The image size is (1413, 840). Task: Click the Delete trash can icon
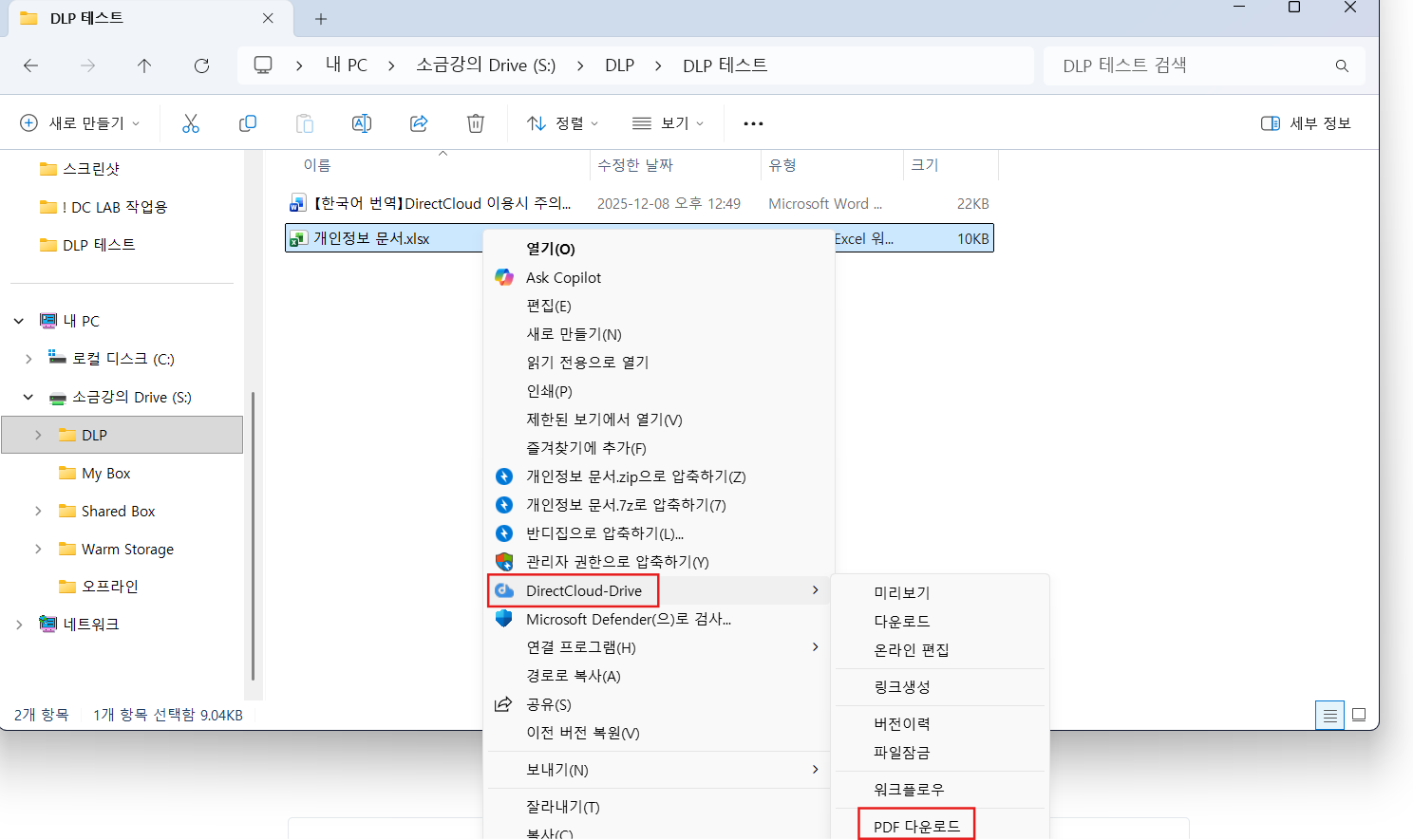point(476,123)
